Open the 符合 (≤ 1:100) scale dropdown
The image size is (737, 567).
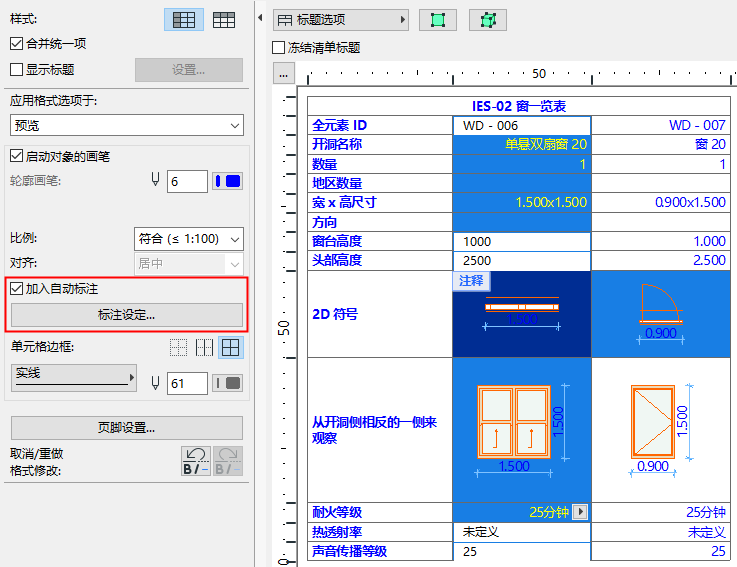click(188, 239)
